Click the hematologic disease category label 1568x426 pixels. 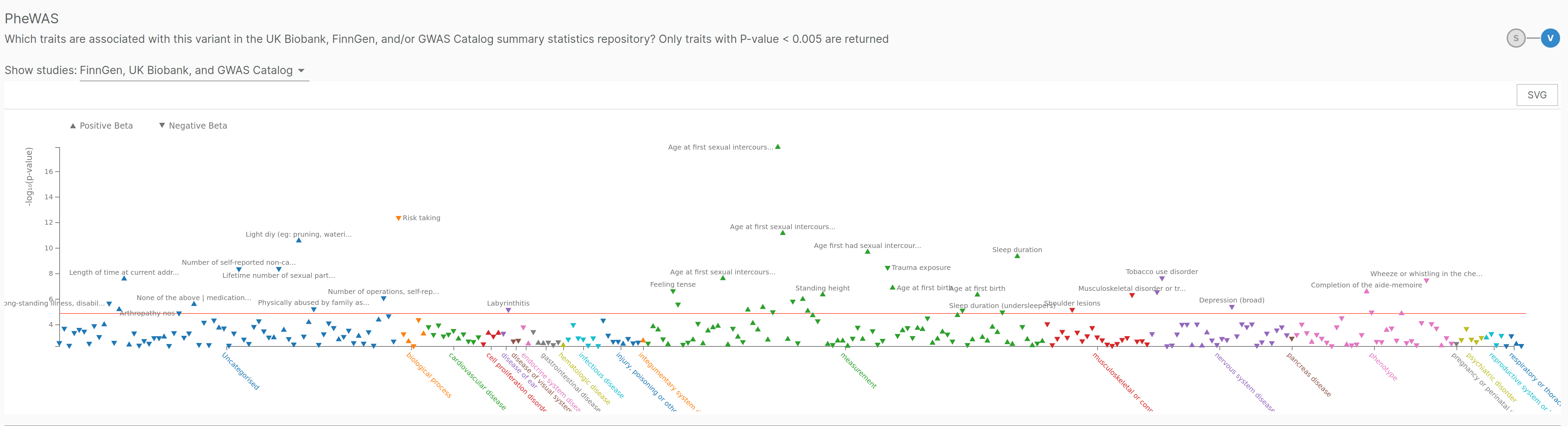[x=584, y=378]
